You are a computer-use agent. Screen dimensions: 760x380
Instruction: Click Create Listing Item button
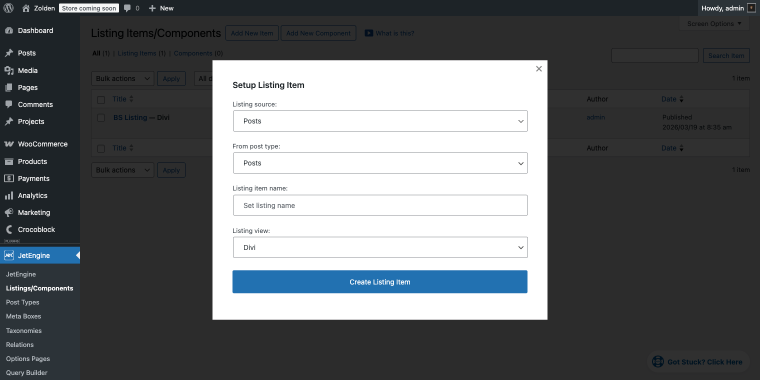click(380, 282)
